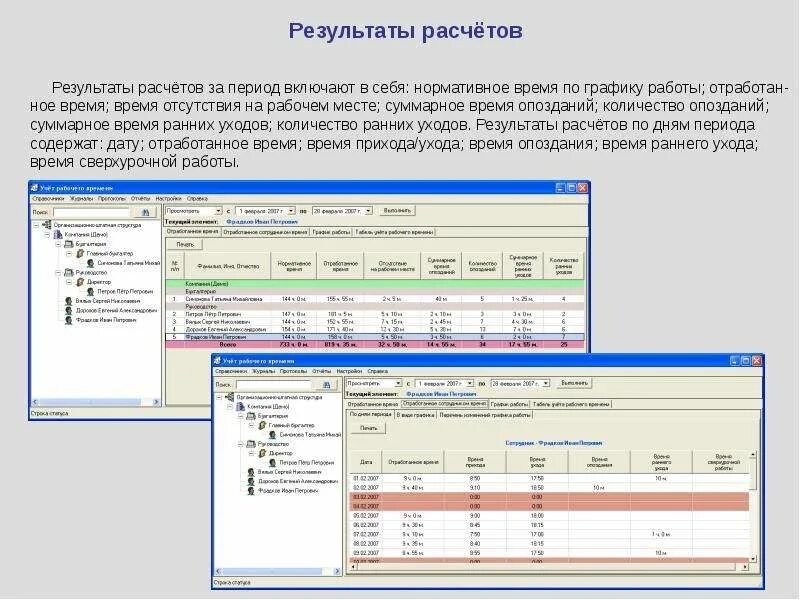Click the Время прихода column header
This screenshot has height=600, width=800.
click(x=474, y=462)
